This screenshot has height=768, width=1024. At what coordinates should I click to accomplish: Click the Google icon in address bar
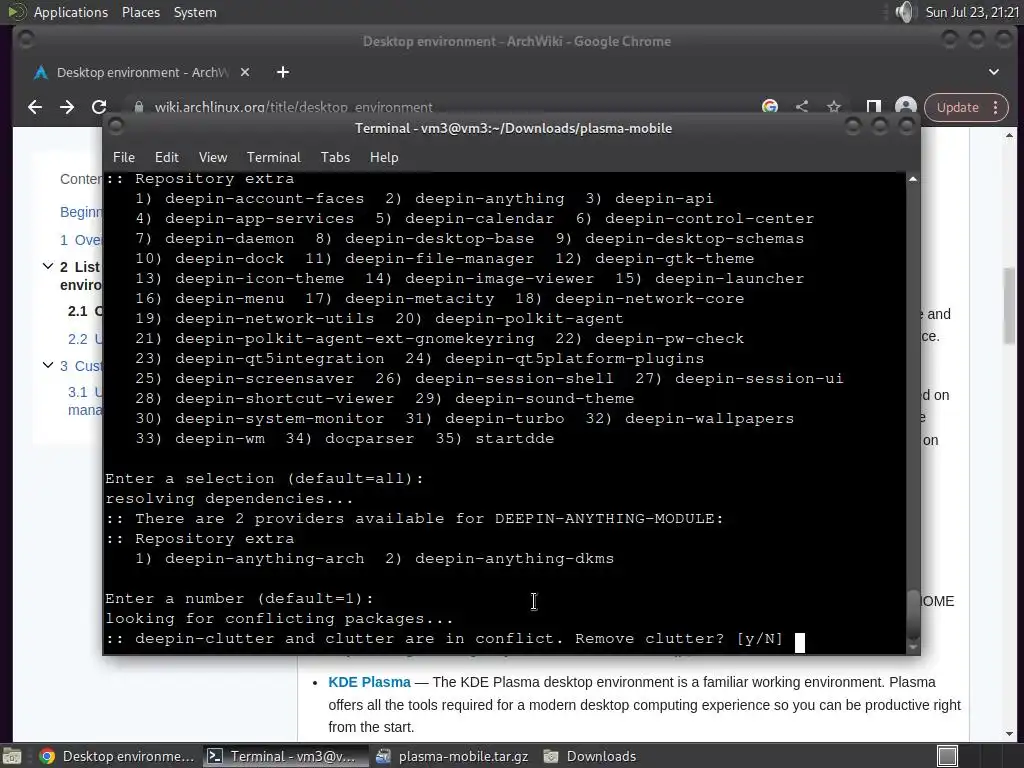[x=770, y=106]
